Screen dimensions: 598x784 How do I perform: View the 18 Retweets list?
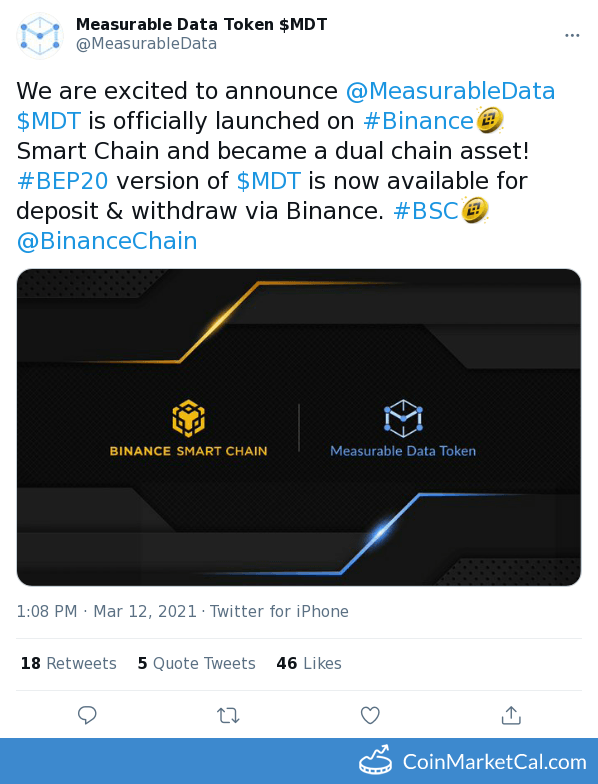68,664
